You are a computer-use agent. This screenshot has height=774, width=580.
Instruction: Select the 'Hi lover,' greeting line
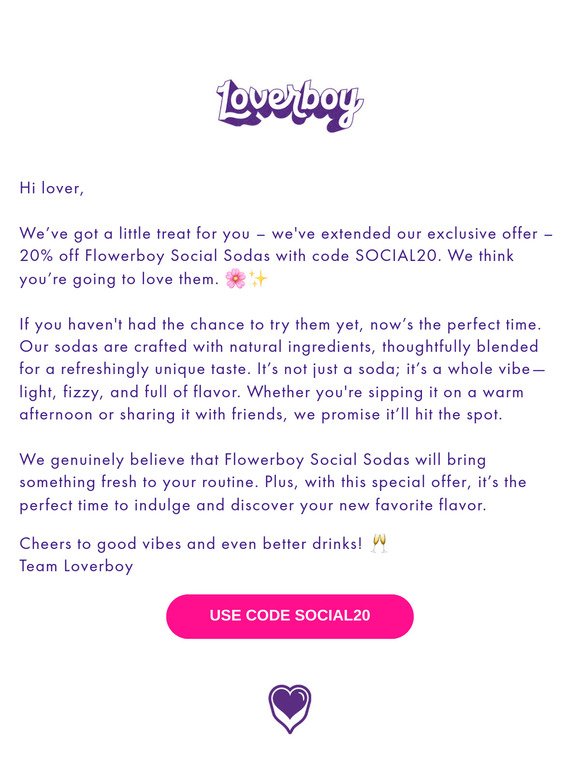coord(52,188)
